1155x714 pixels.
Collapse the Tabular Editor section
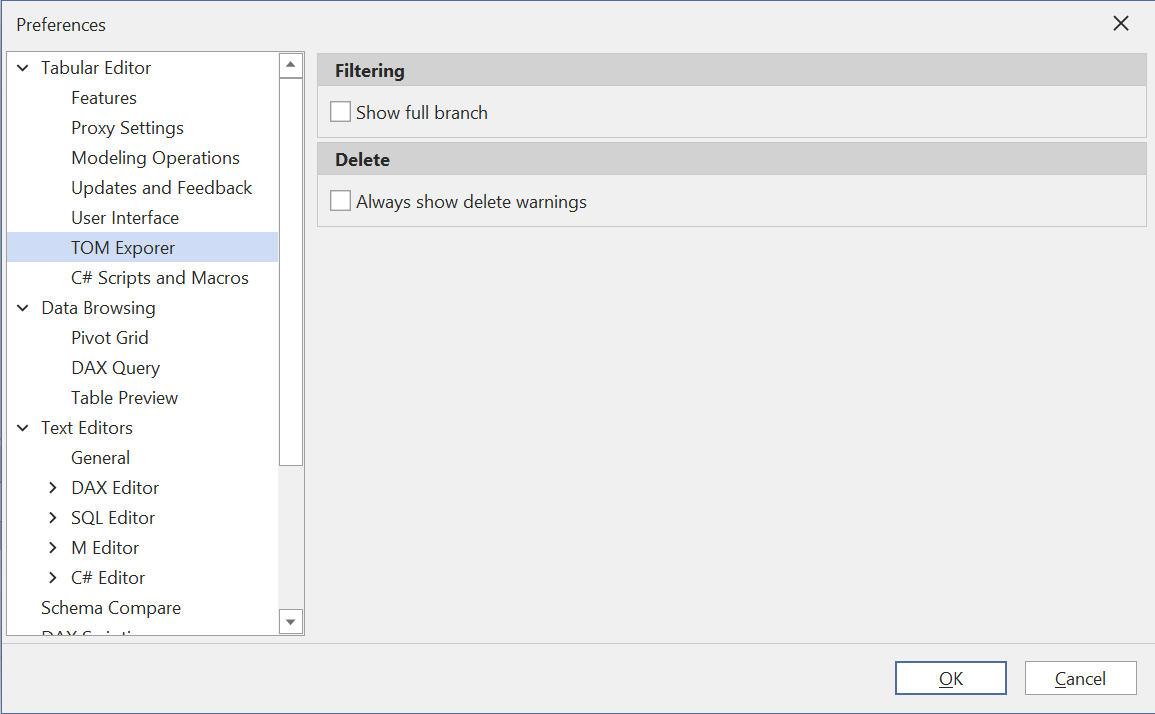(x=22, y=67)
